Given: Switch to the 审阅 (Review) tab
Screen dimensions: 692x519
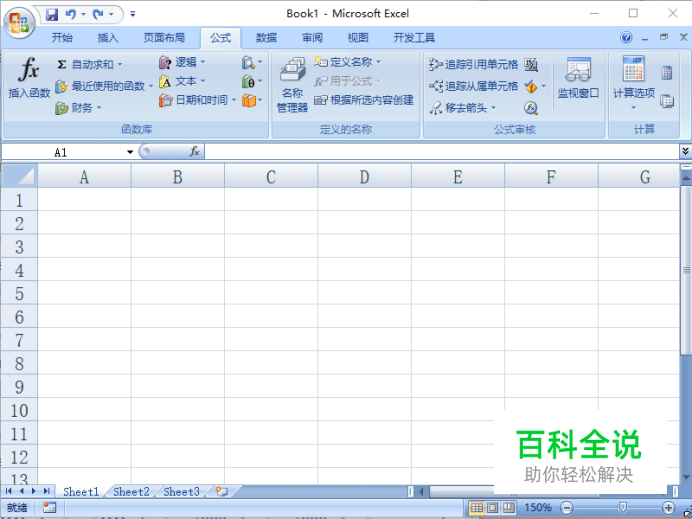Looking at the screenshot, I should [312, 38].
